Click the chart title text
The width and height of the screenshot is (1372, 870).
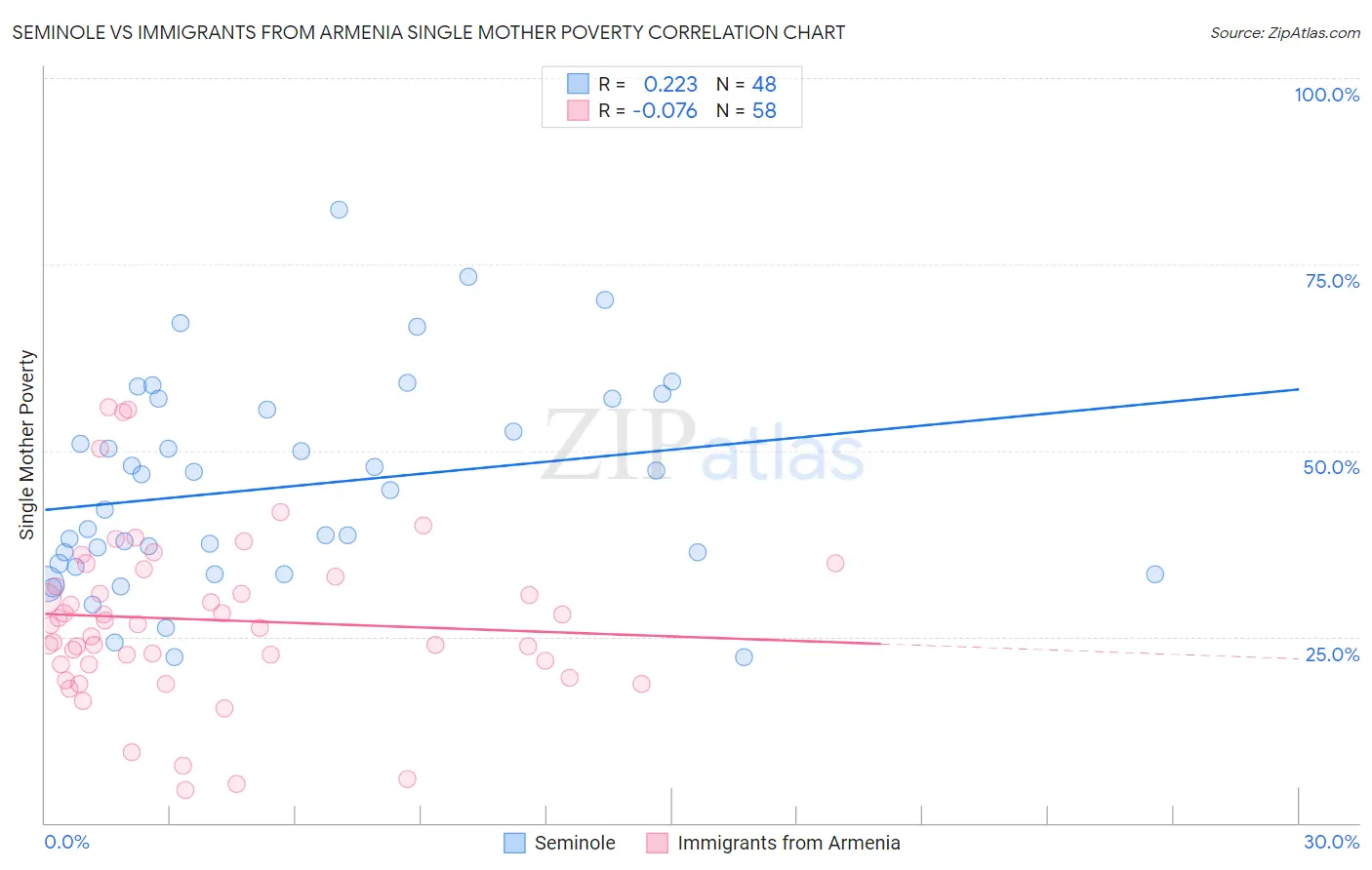point(428,32)
